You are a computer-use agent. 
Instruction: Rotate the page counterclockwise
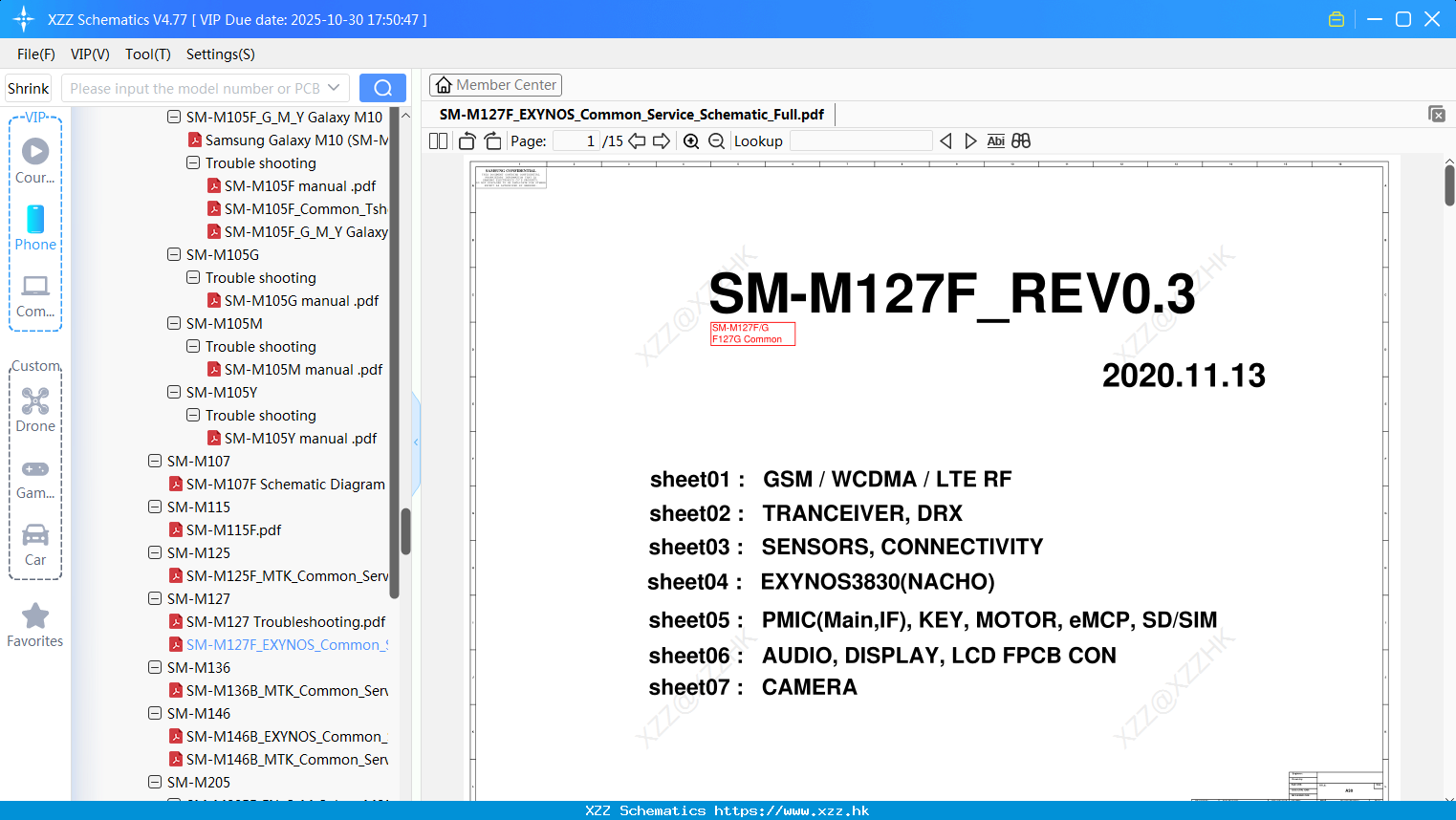[467, 141]
